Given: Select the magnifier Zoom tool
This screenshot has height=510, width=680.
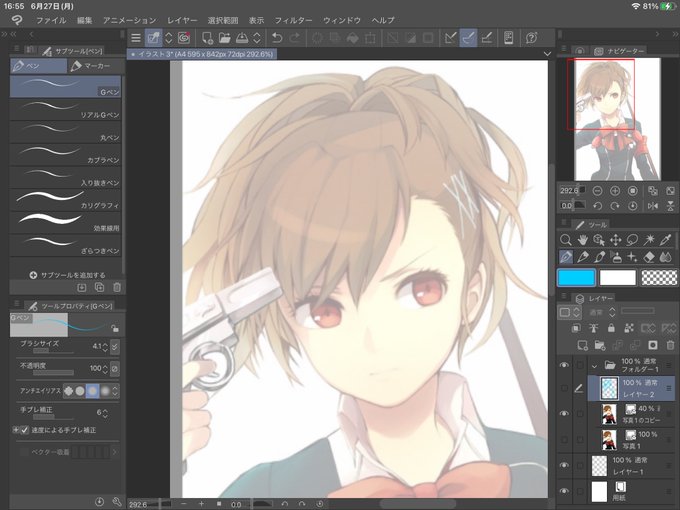Looking at the screenshot, I should click(566, 239).
